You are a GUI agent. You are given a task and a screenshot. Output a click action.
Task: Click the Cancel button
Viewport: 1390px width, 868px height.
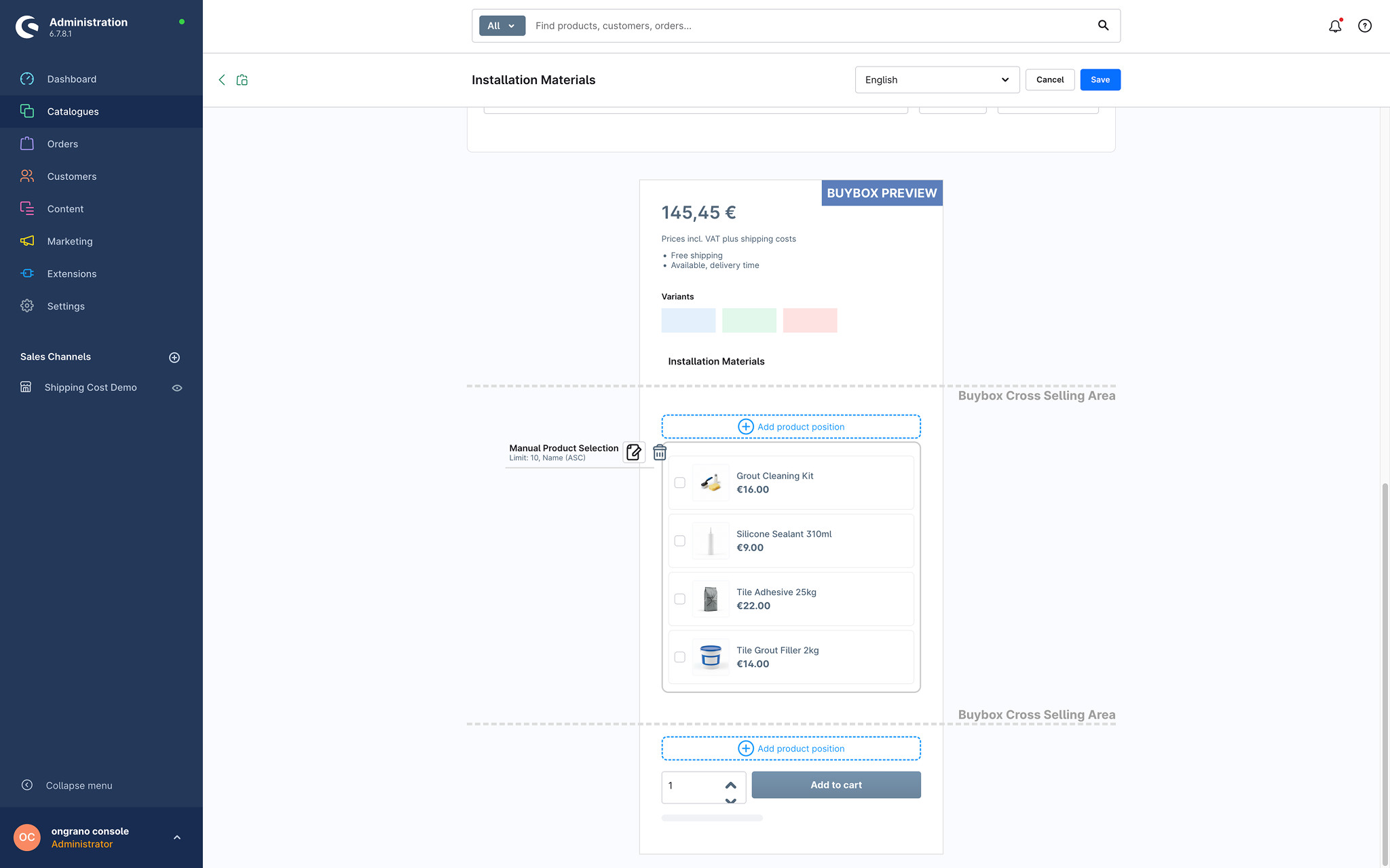tap(1050, 79)
